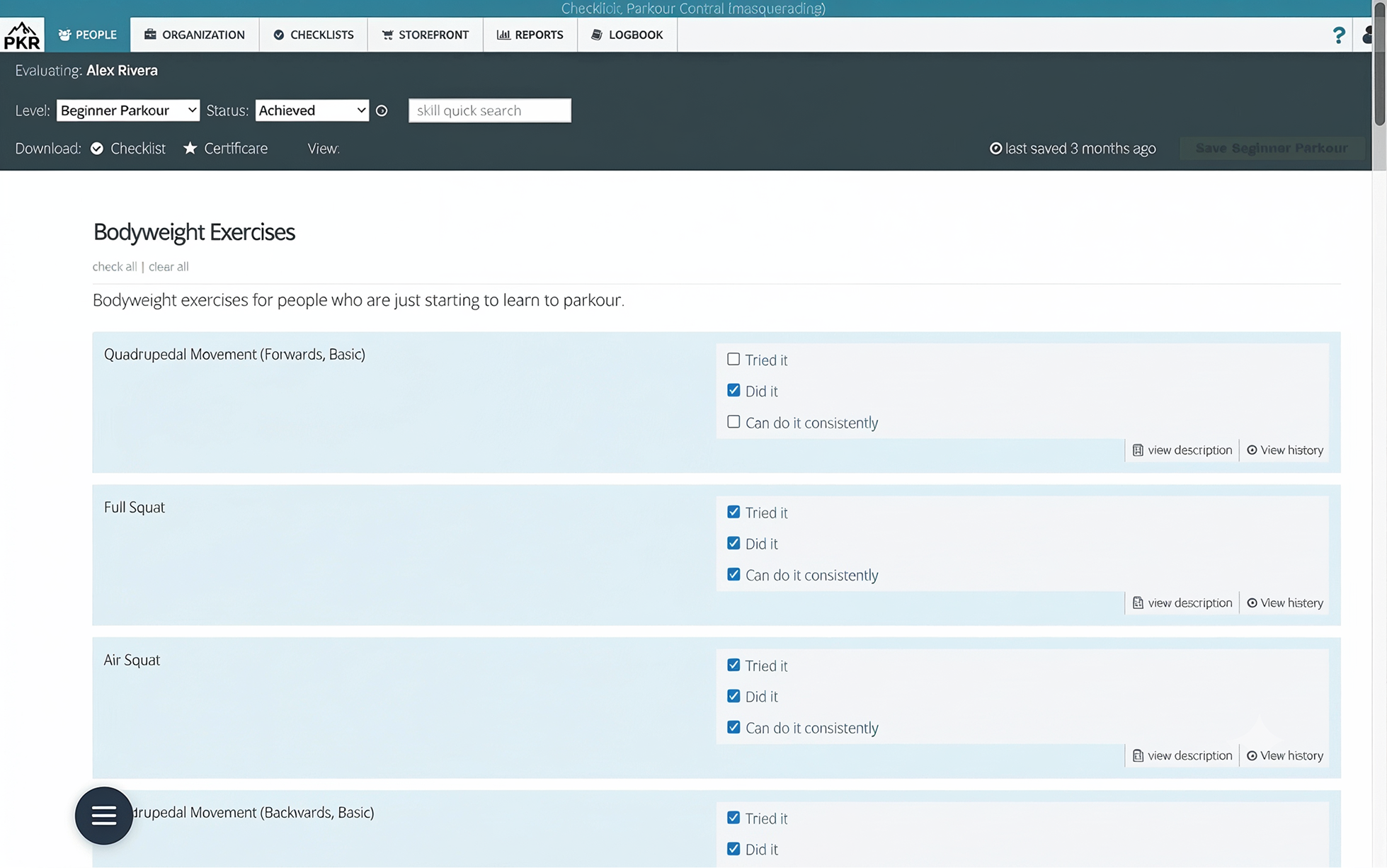Check Can do it consistently for Quadrupedal Forwards

coord(734,422)
